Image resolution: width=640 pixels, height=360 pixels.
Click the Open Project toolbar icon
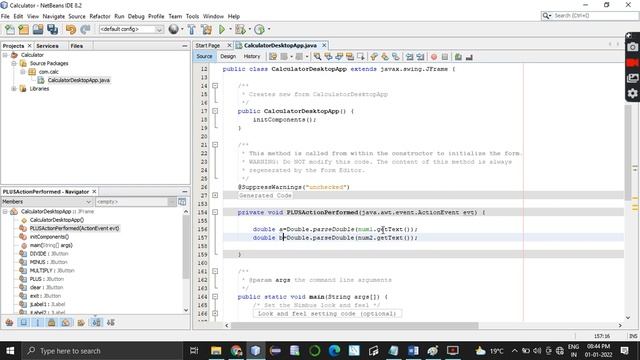click(x=38, y=29)
